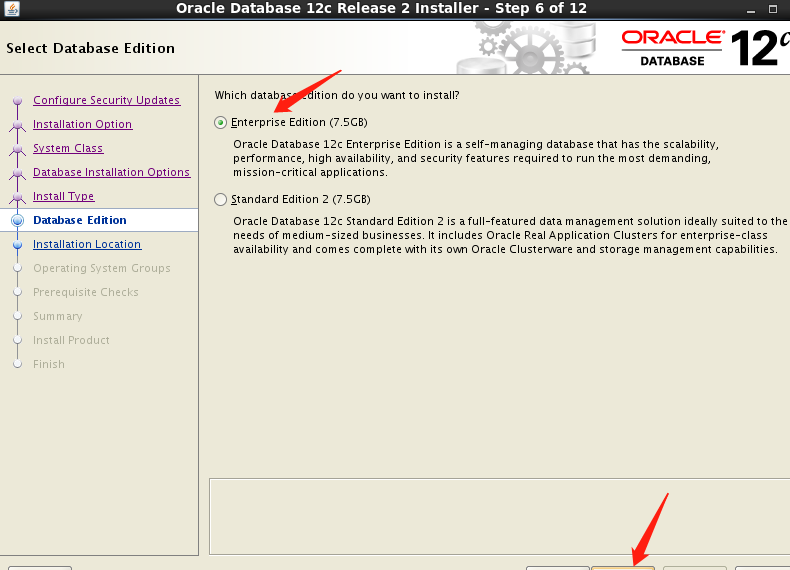
Task: Click the 'Select Database Edition' heading
Action: (x=90, y=48)
